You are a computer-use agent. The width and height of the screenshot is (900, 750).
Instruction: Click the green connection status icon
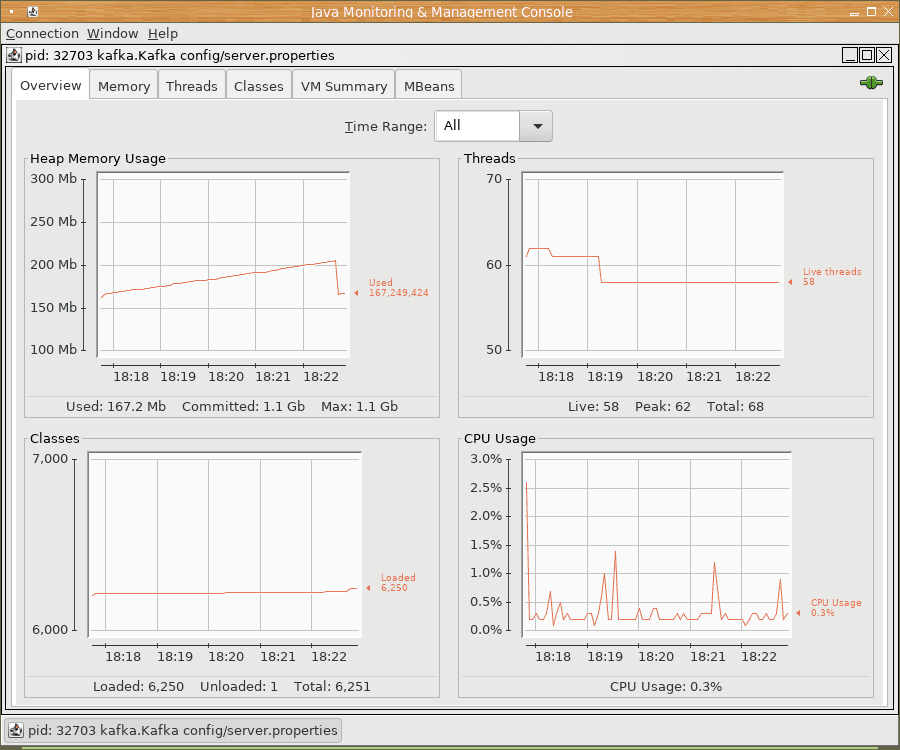870,83
